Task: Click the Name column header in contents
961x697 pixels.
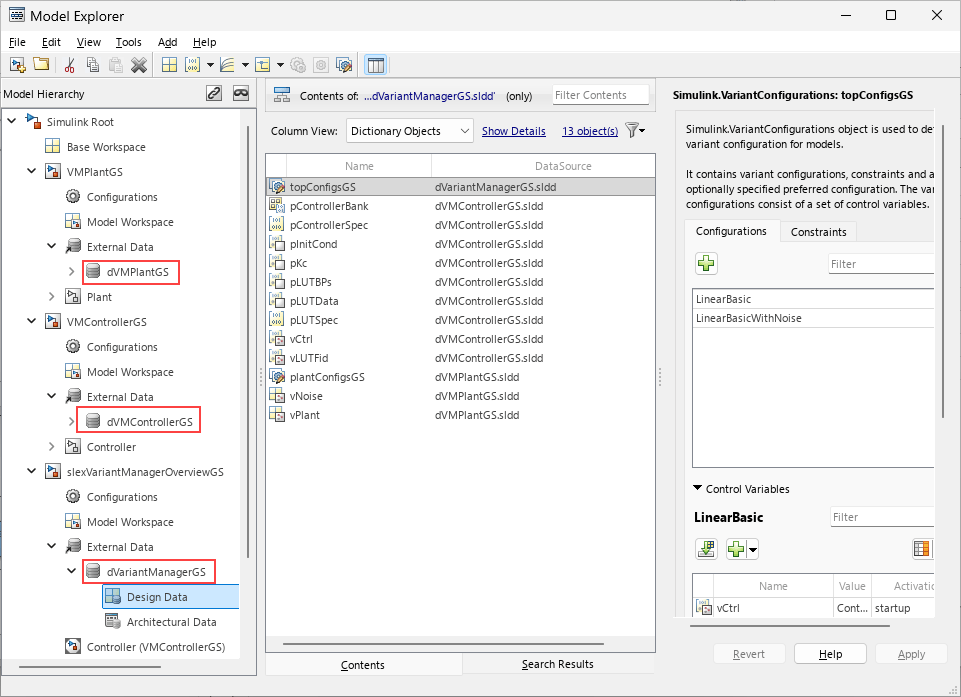Action: (359, 166)
